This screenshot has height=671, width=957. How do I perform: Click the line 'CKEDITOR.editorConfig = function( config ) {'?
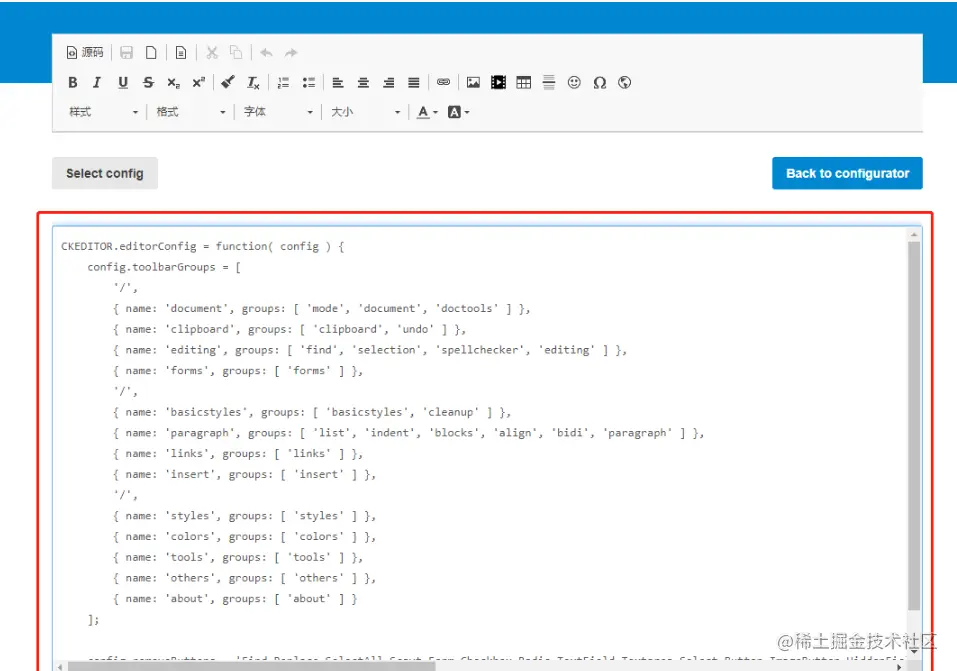pyautogui.click(x=203, y=247)
